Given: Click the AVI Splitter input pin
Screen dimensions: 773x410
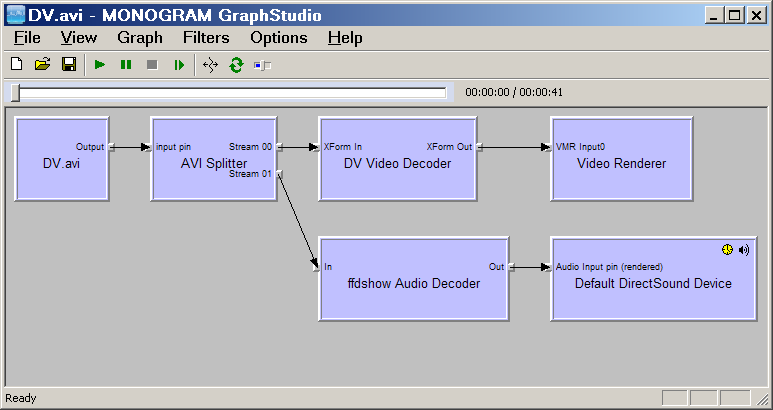Looking at the screenshot, I should click(x=149, y=147).
